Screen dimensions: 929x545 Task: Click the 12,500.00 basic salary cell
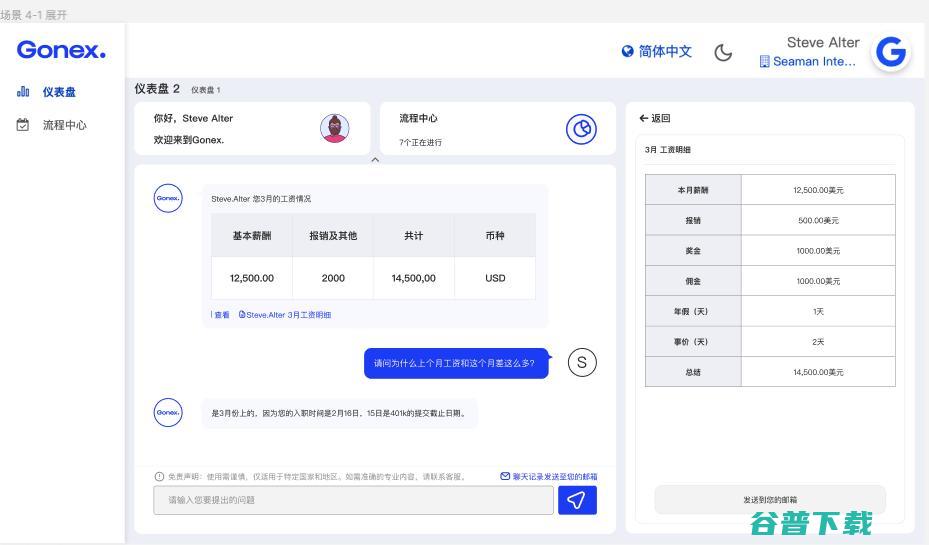pos(252,278)
